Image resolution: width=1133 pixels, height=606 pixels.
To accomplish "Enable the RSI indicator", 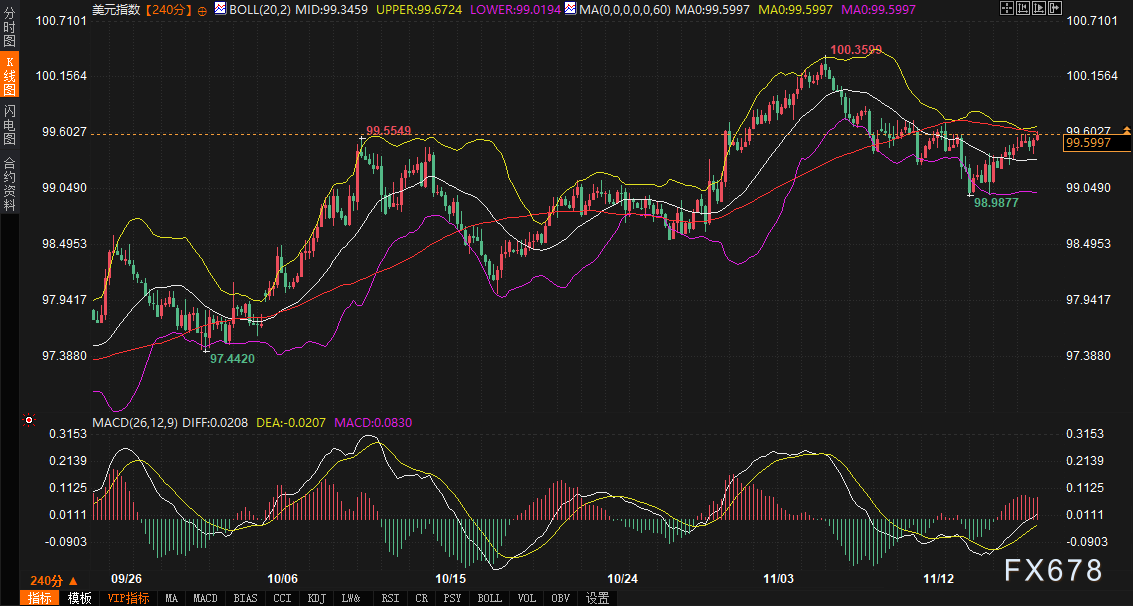I will click(x=388, y=598).
